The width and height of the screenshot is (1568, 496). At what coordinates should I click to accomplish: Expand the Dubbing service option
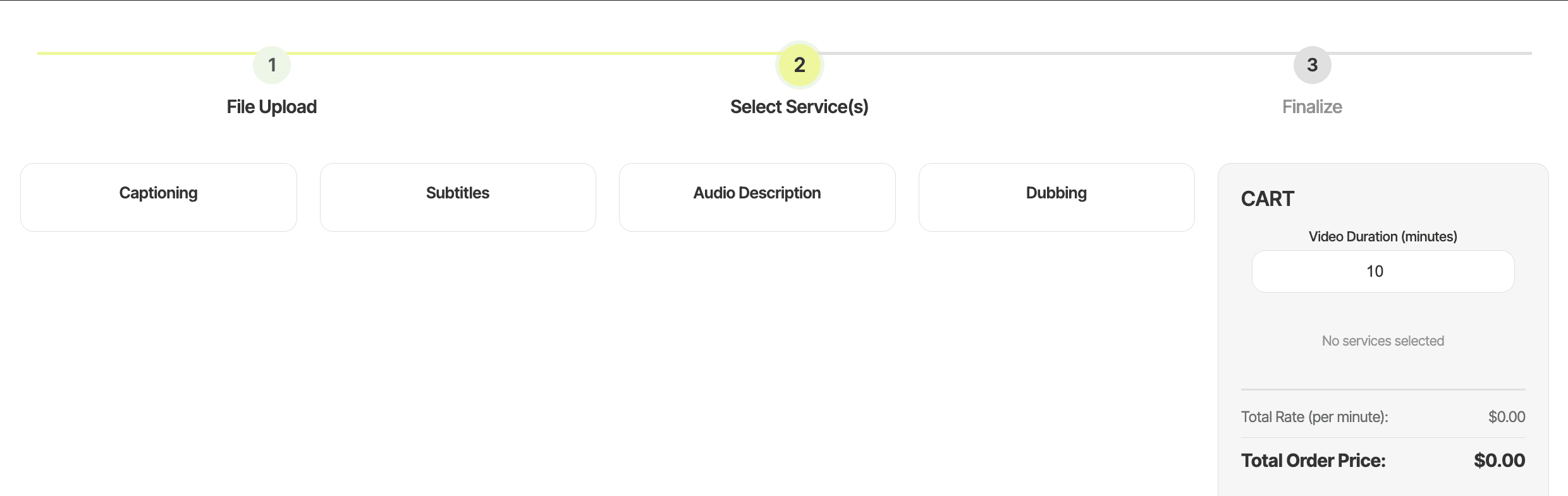tap(1057, 197)
